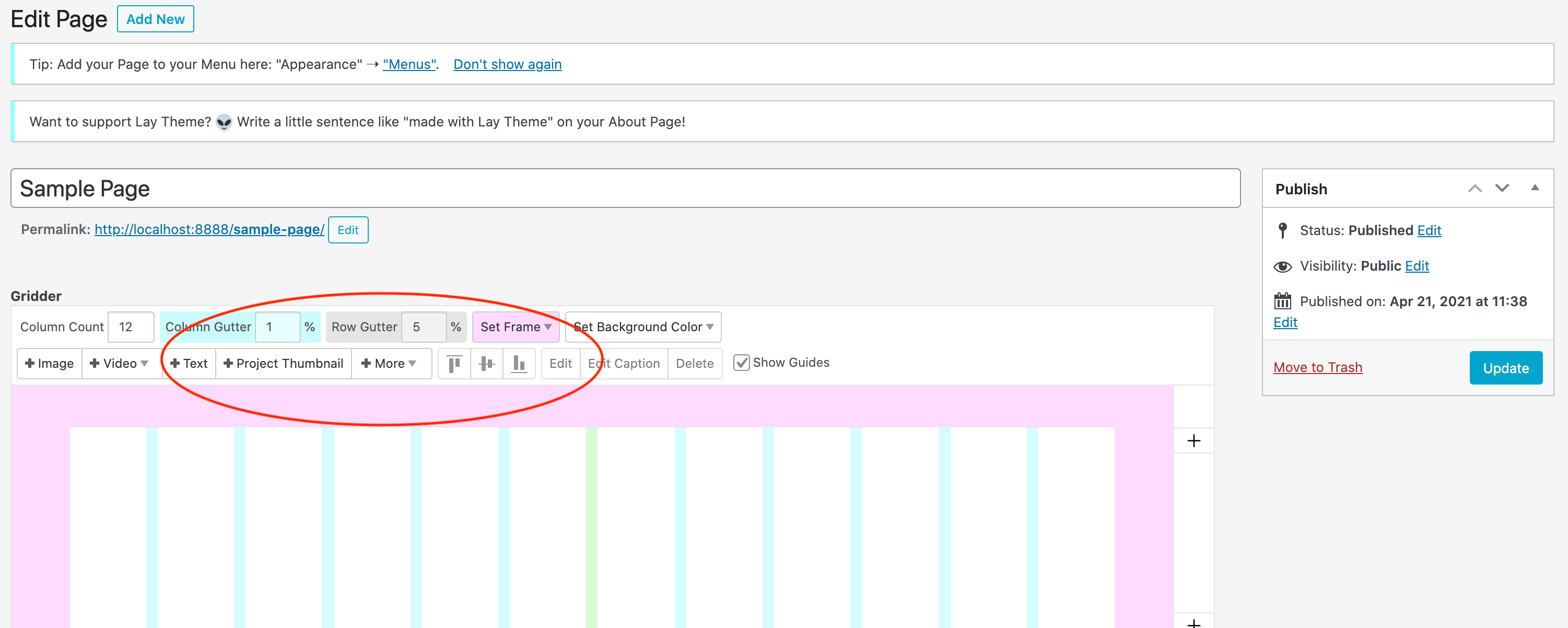Image resolution: width=1568 pixels, height=628 pixels.
Task: Click the first plus row button beside grid
Action: (x=1193, y=440)
